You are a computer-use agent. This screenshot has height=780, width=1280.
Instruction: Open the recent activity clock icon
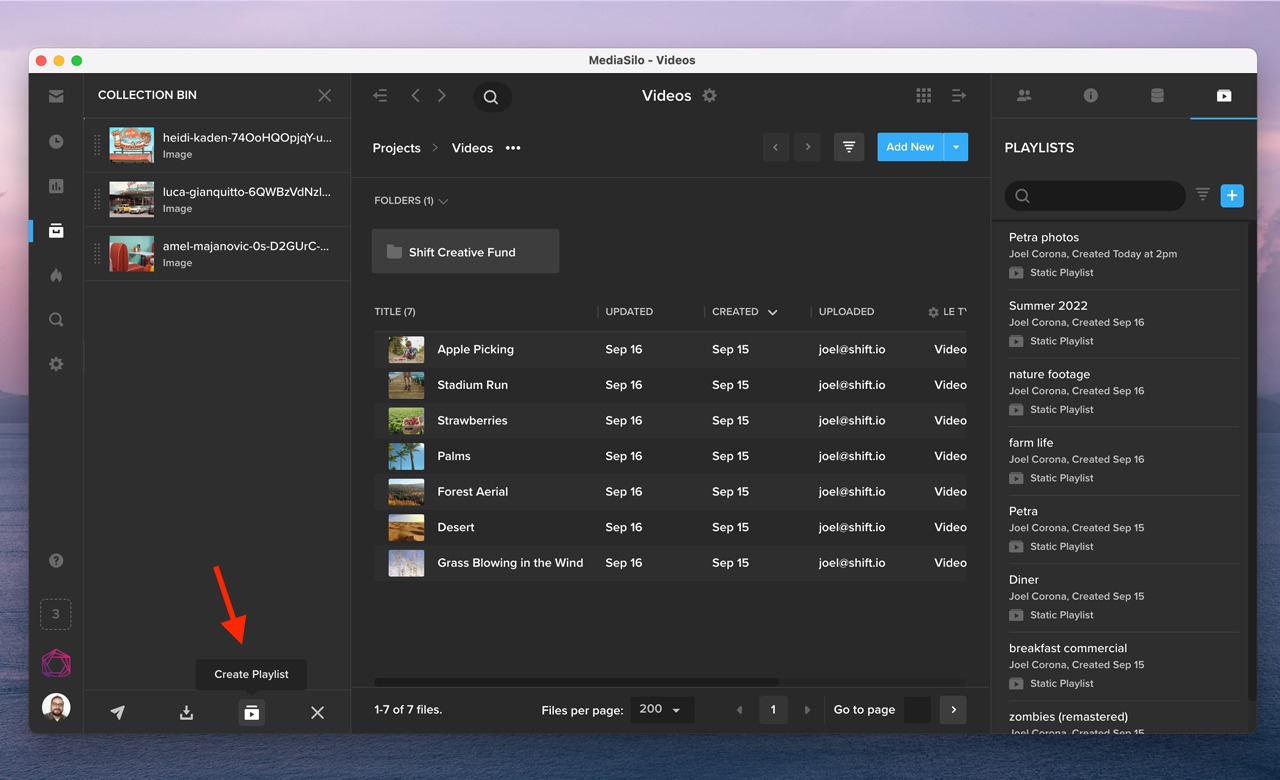click(56, 142)
